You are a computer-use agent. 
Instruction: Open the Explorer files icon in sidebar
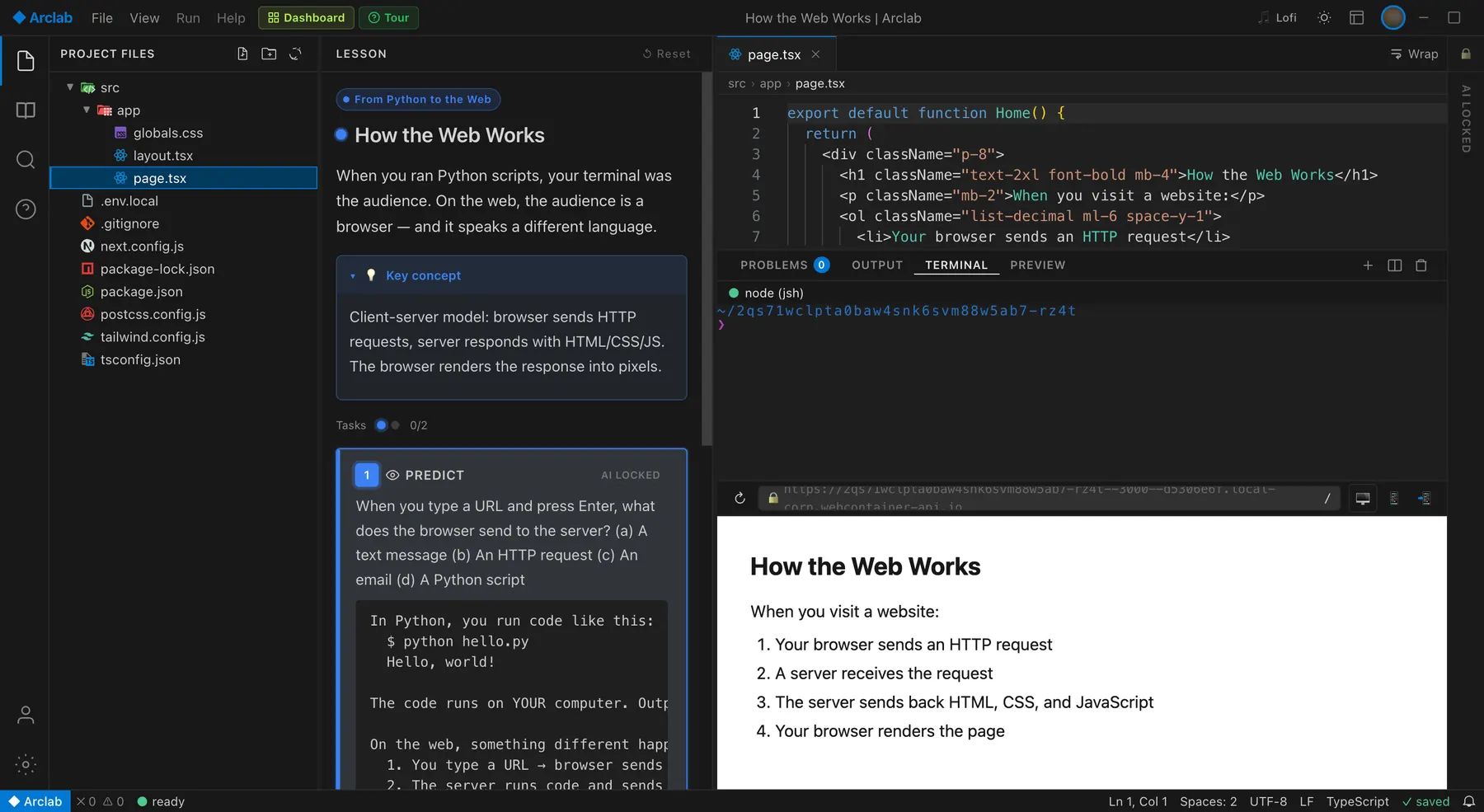click(26, 61)
